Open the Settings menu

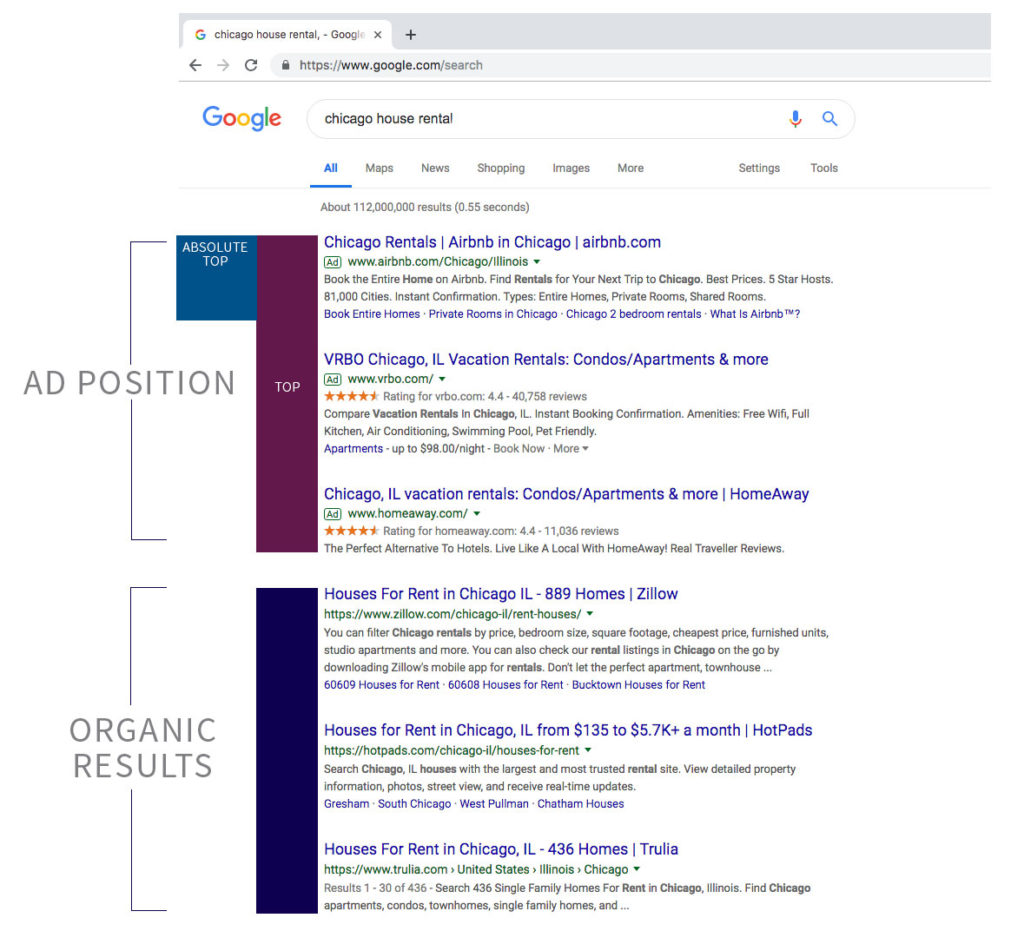click(x=758, y=168)
